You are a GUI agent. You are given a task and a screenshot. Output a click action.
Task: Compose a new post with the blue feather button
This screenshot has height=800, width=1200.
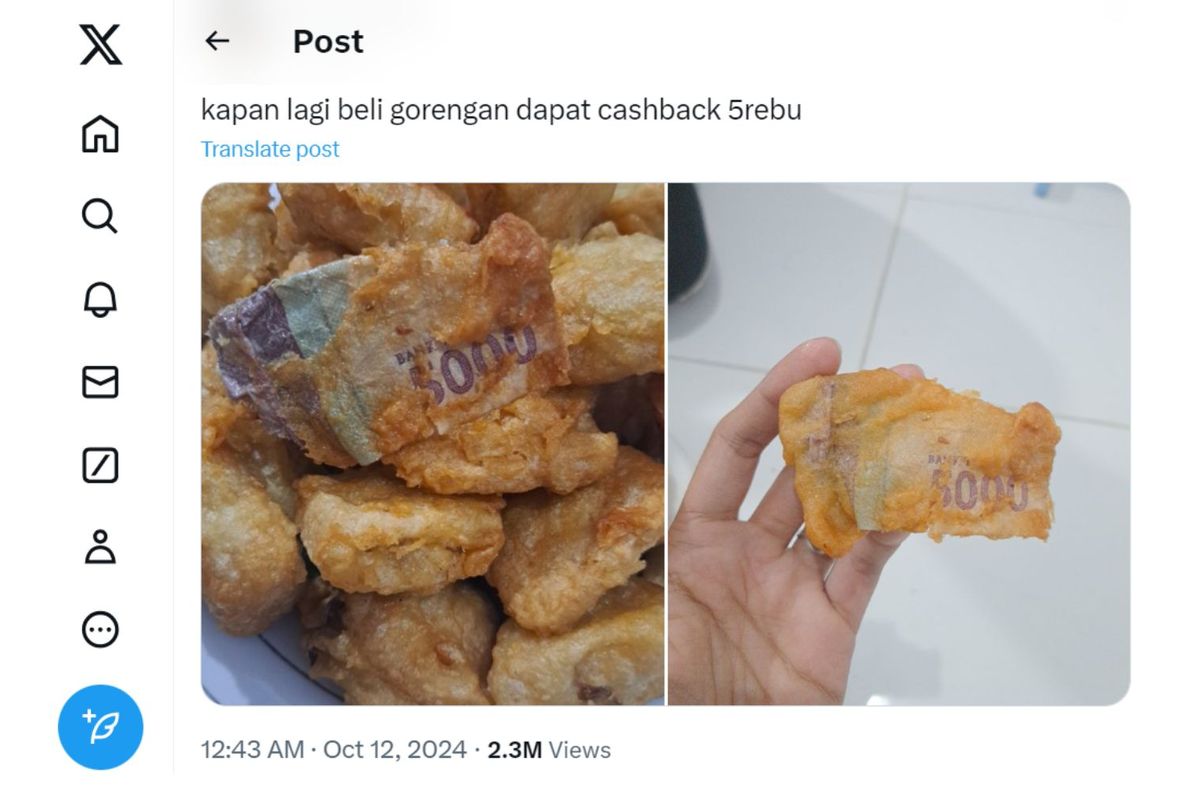(x=100, y=727)
